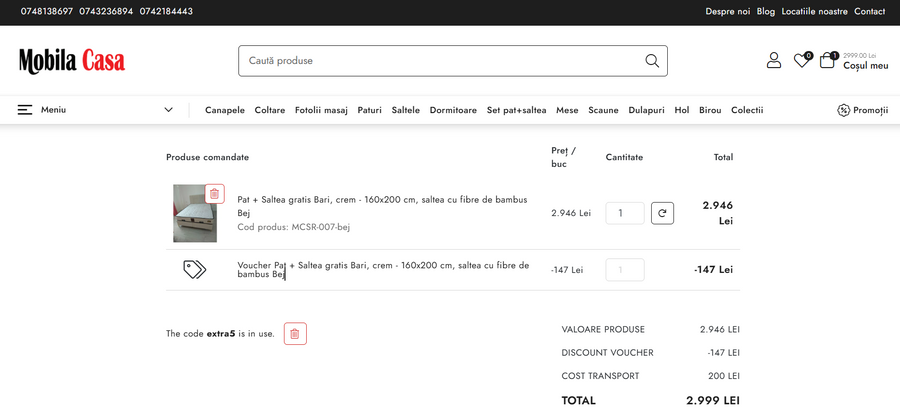Open the Pat + Saltea gratis Bari product title

(382, 206)
